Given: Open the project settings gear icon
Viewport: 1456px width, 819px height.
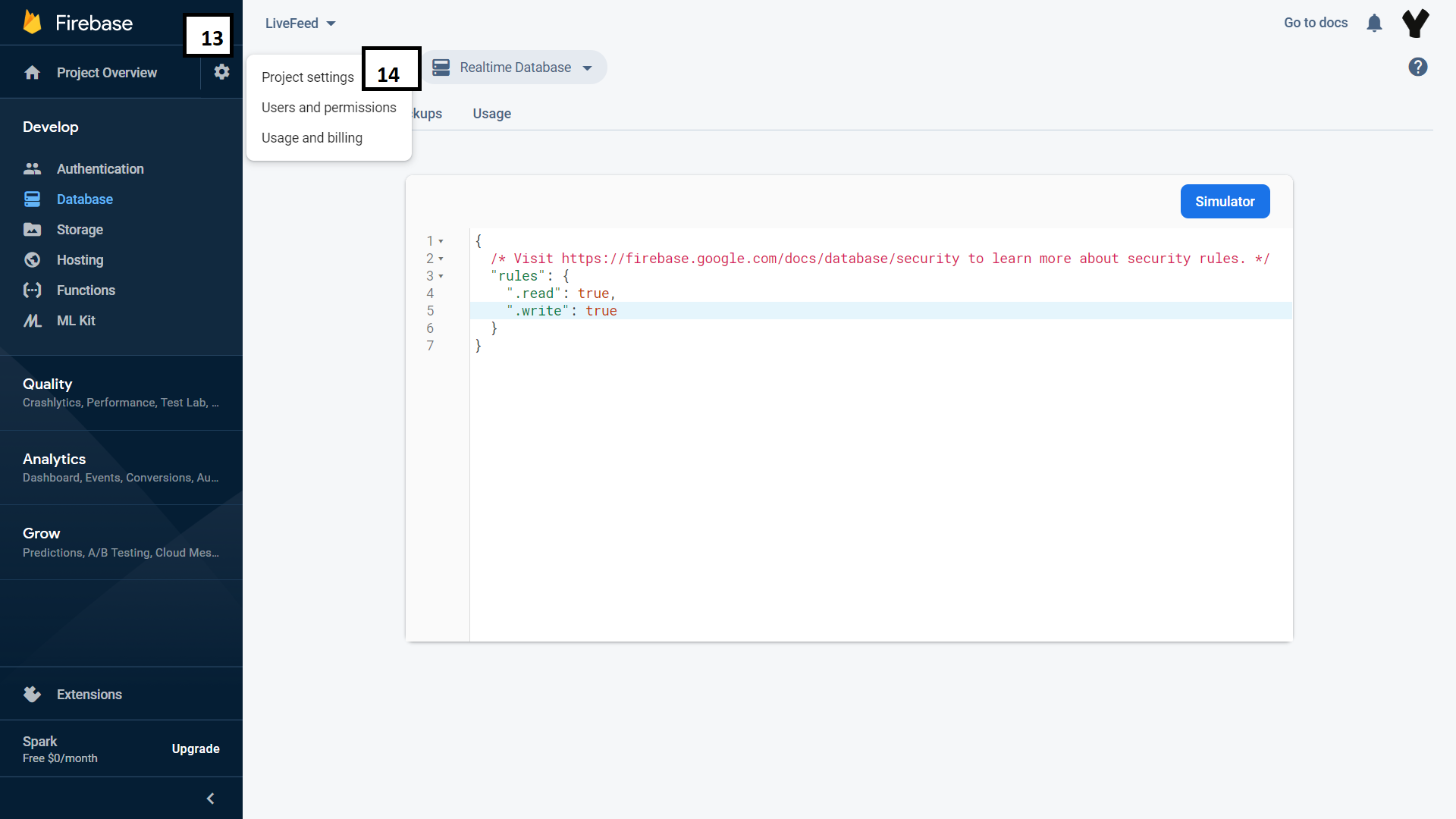Looking at the screenshot, I should pos(221,72).
